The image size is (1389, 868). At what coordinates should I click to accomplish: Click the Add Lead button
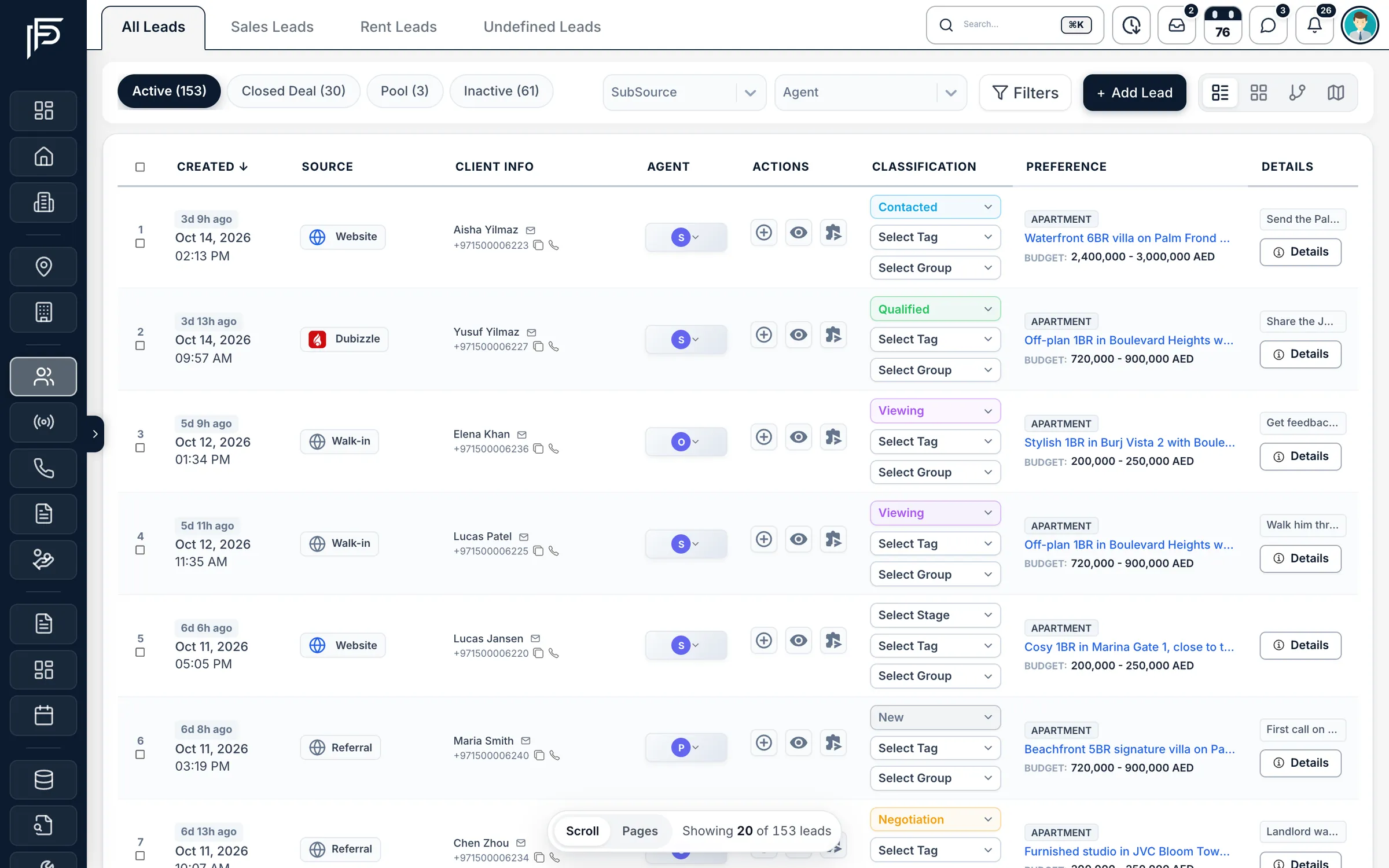coord(1134,93)
